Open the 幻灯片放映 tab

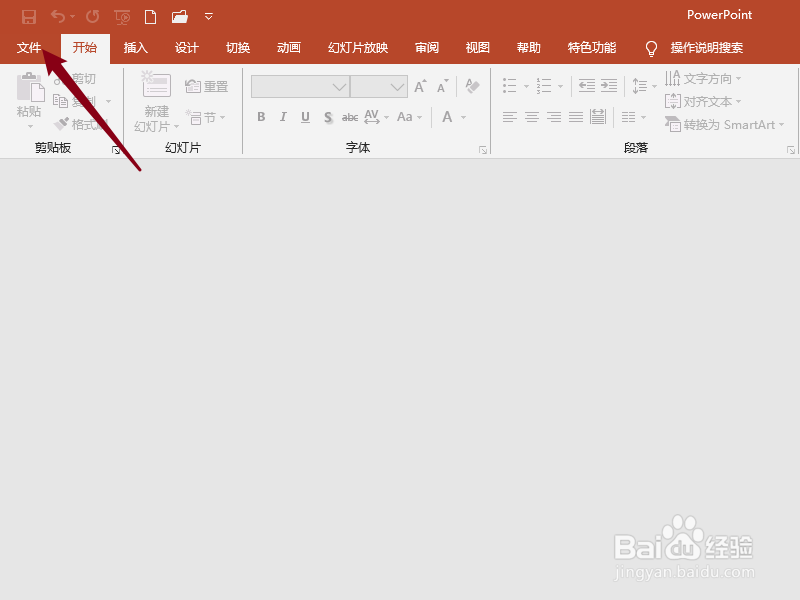pos(358,48)
